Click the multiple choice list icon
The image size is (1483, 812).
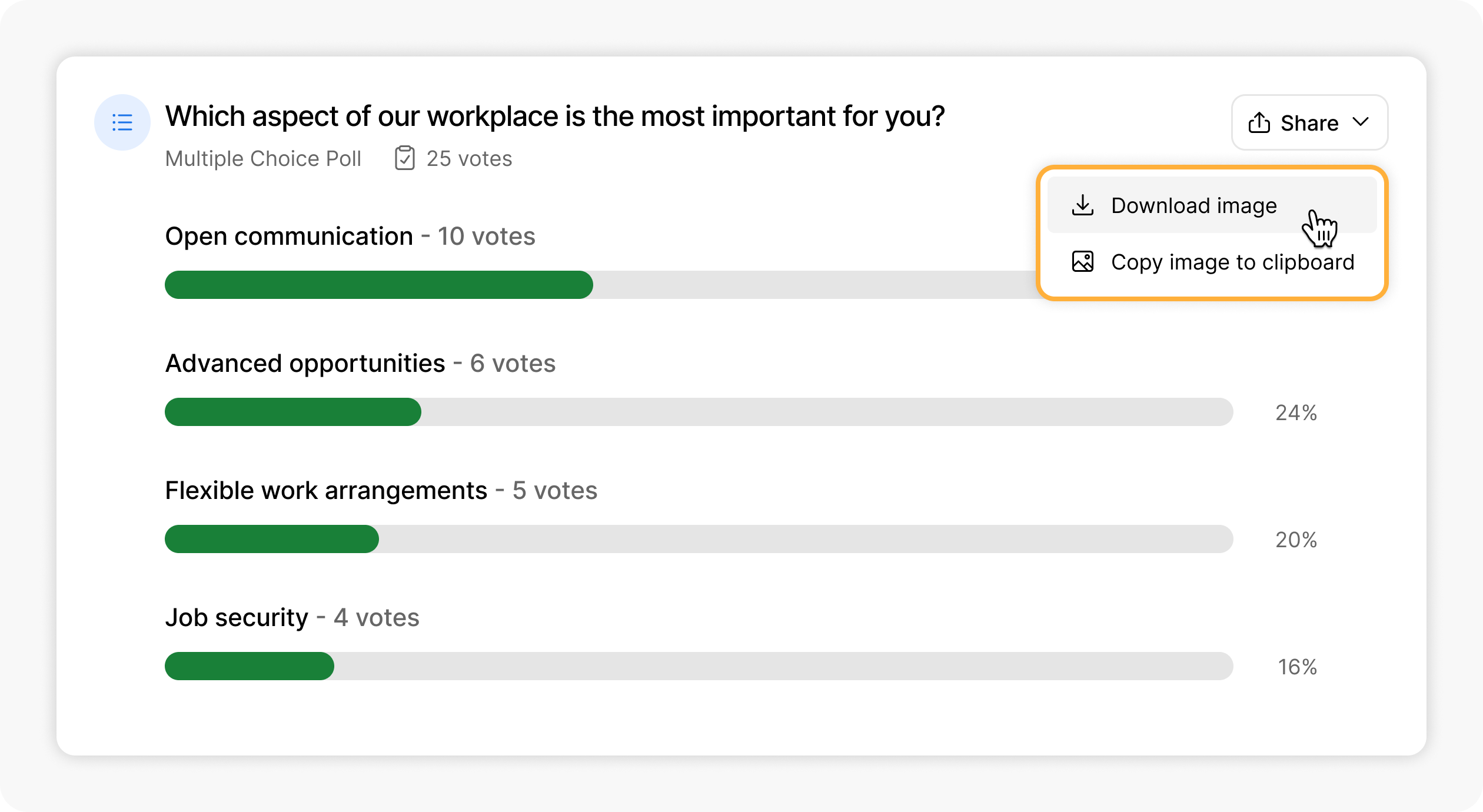point(122,122)
